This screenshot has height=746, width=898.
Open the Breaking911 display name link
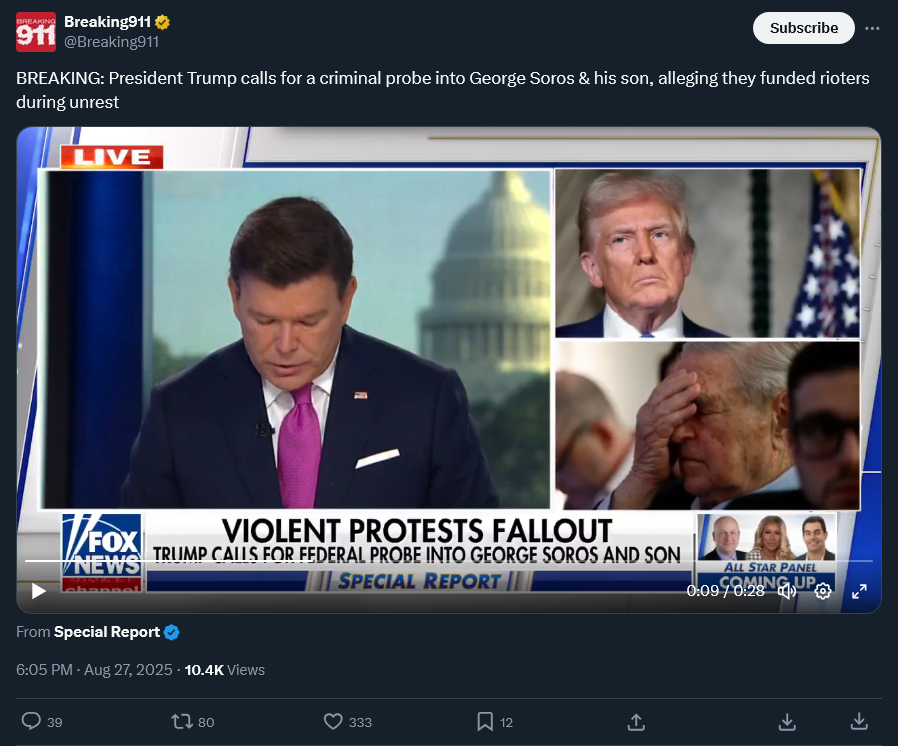[107, 21]
